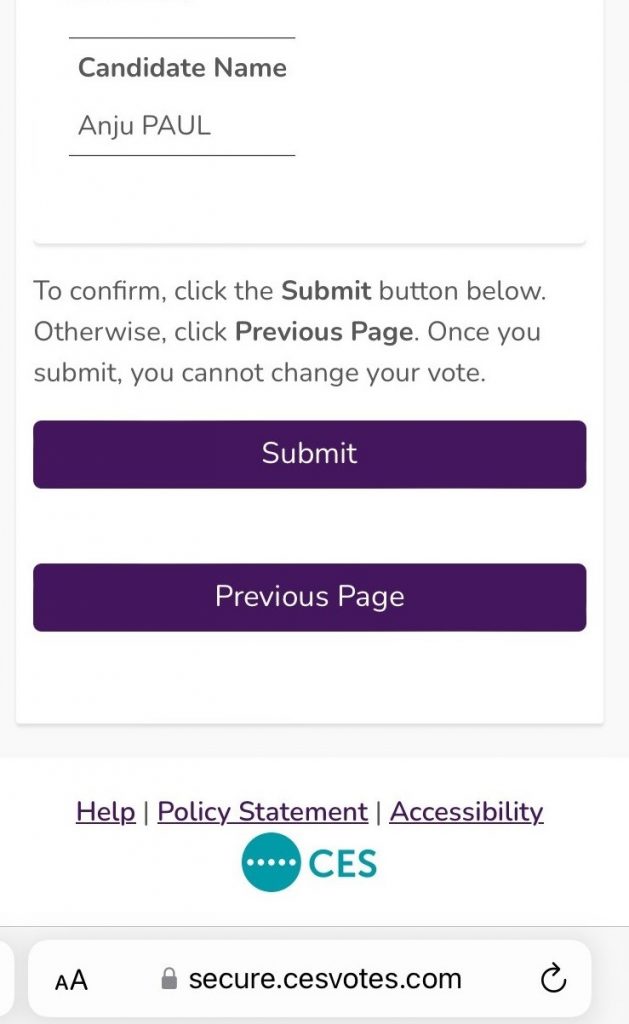This screenshot has height=1024, width=629.
Task: Open the Help link
Action: point(105,811)
